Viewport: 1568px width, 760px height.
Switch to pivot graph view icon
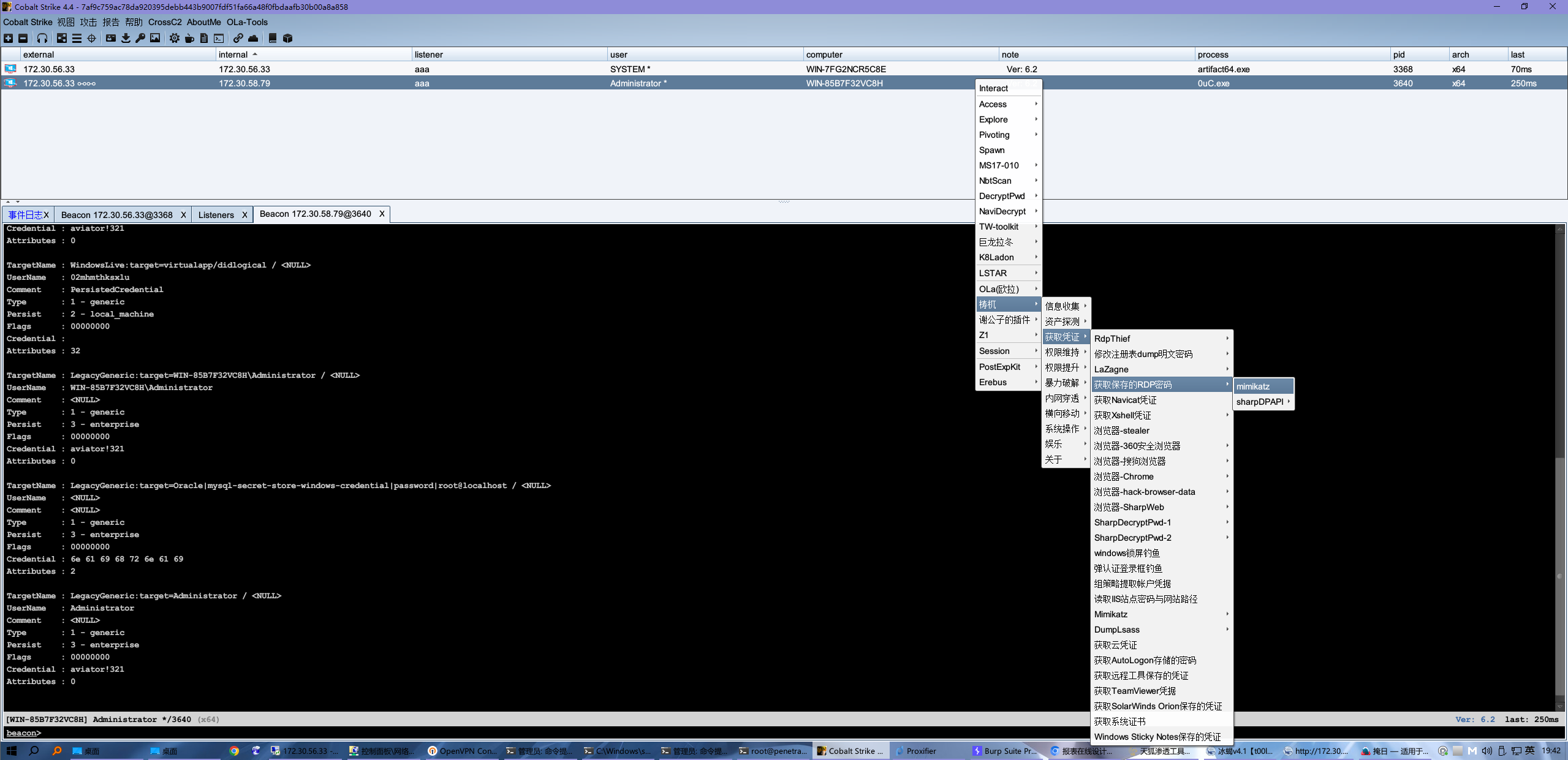coord(62,38)
